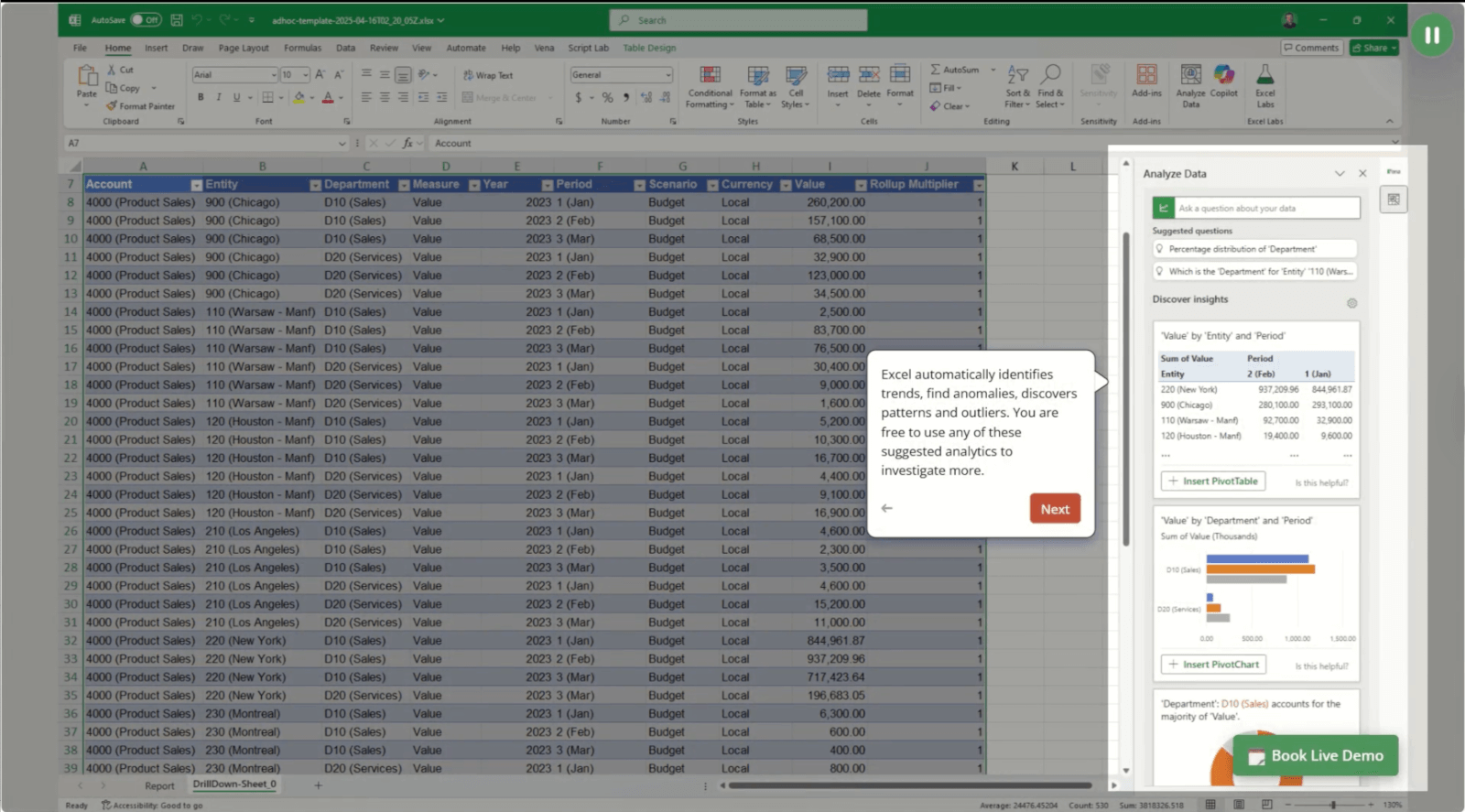
Task: Switch to the Formulas tab
Action: pos(302,49)
